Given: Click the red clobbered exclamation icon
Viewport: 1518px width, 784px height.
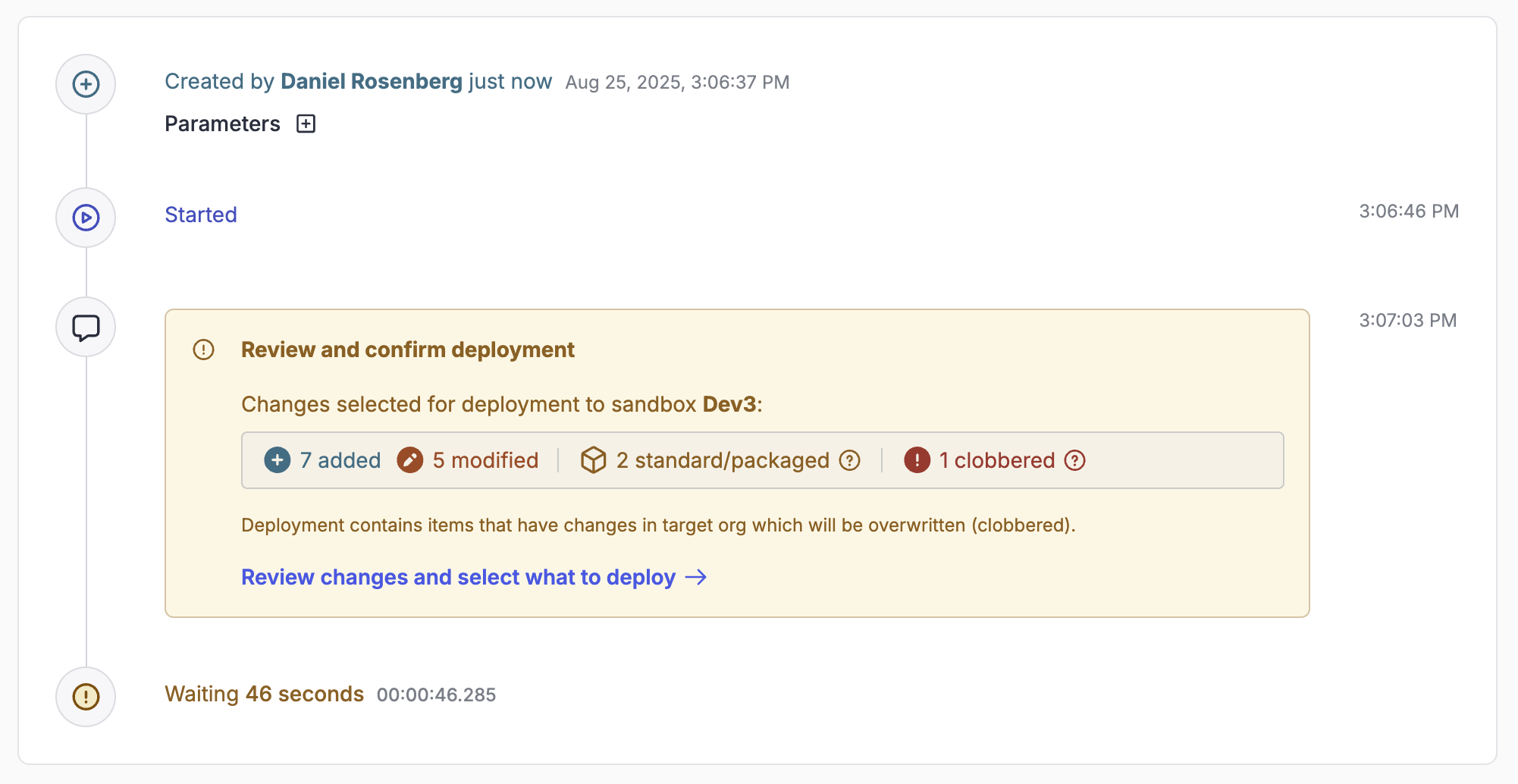Looking at the screenshot, I should 917,460.
